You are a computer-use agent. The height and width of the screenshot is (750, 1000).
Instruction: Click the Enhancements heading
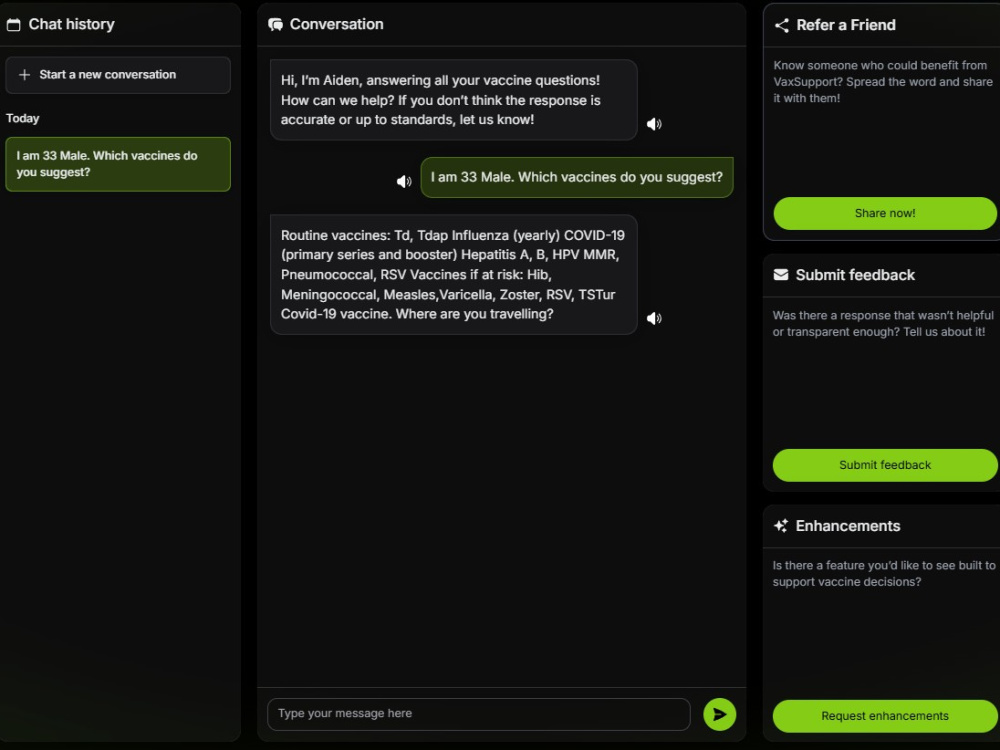848,526
